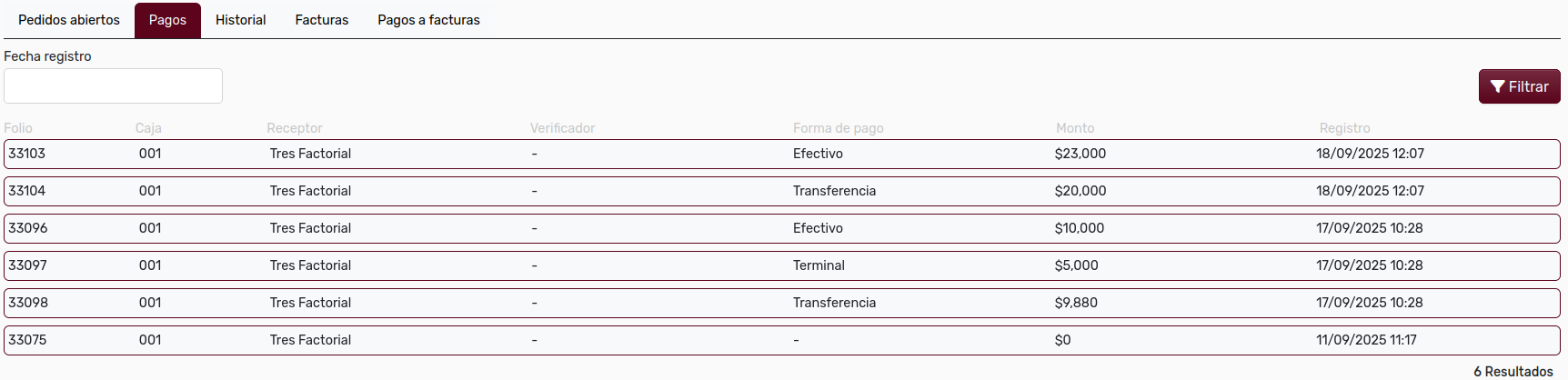1568x380 pixels.
Task: Click payment row with folio 33096
Action: [27, 228]
